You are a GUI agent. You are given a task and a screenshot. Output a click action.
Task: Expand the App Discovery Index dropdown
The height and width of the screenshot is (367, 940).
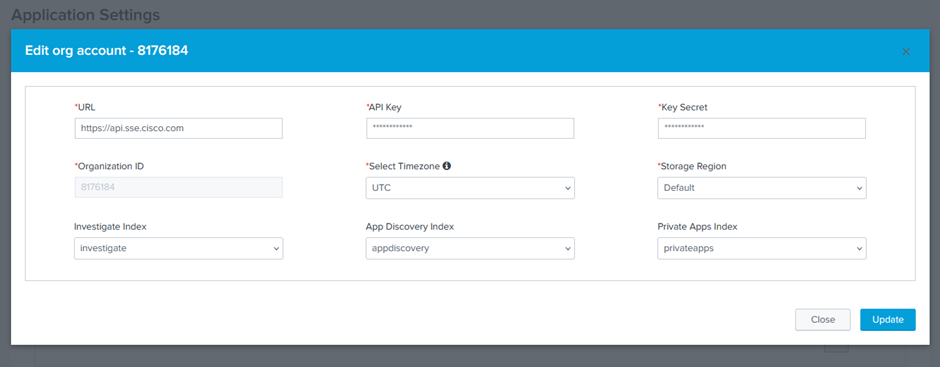coord(470,248)
